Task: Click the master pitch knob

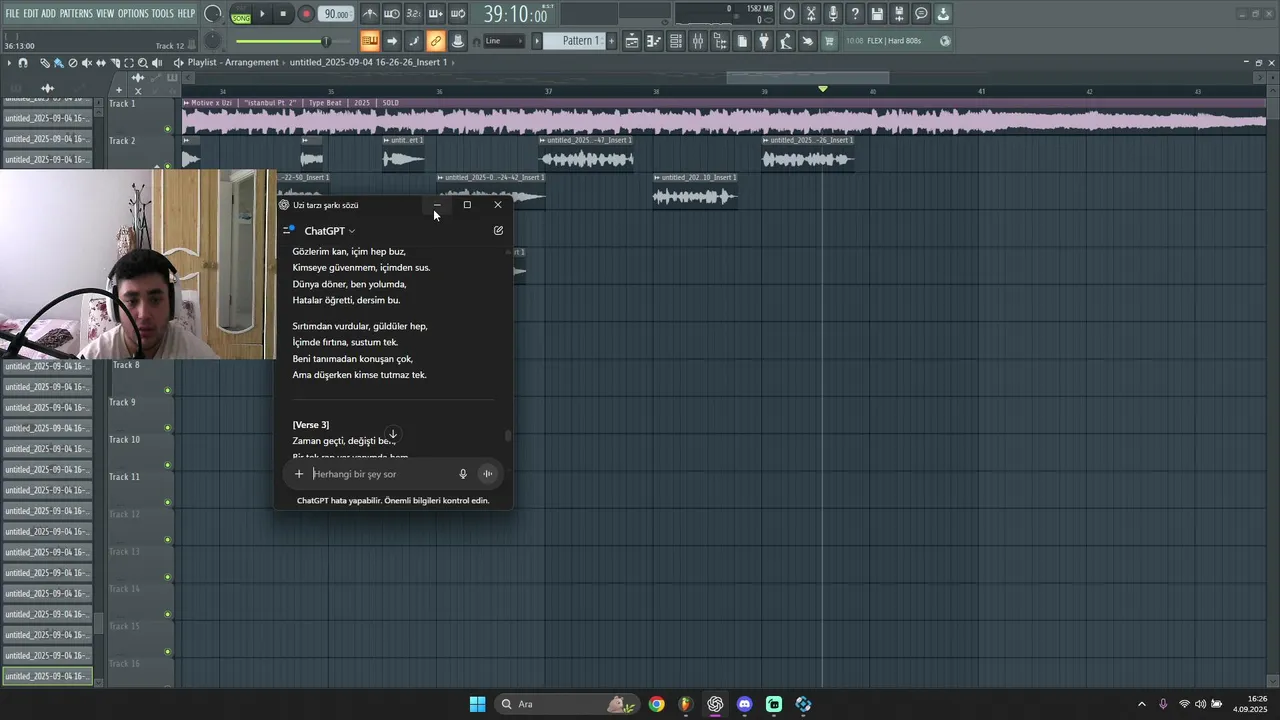Action: pos(212,41)
